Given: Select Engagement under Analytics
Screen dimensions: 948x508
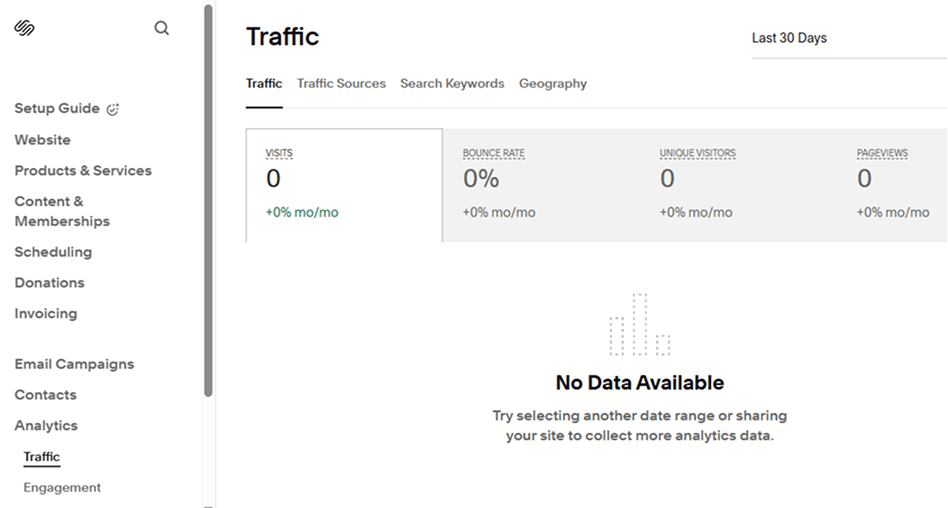Looking at the screenshot, I should pyautogui.click(x=62, y=487).
